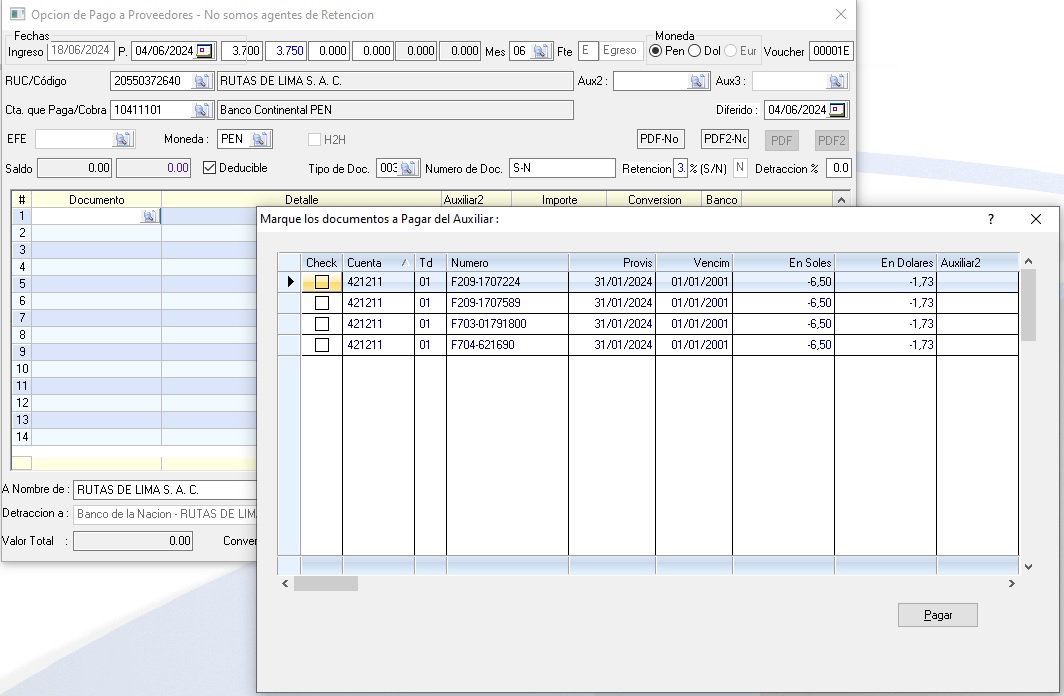Click row number 5 in payment grid
Image resolution: width=1064 pixels, height=696 pixels.
click(22, 284)
